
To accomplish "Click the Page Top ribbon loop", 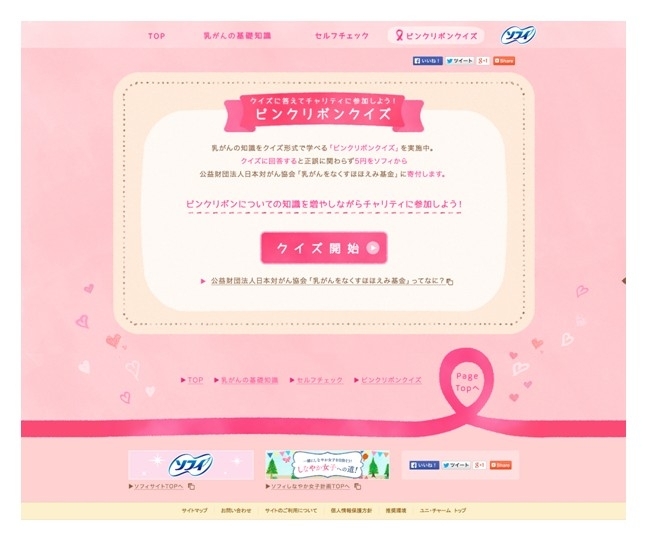I will (467, 382).
